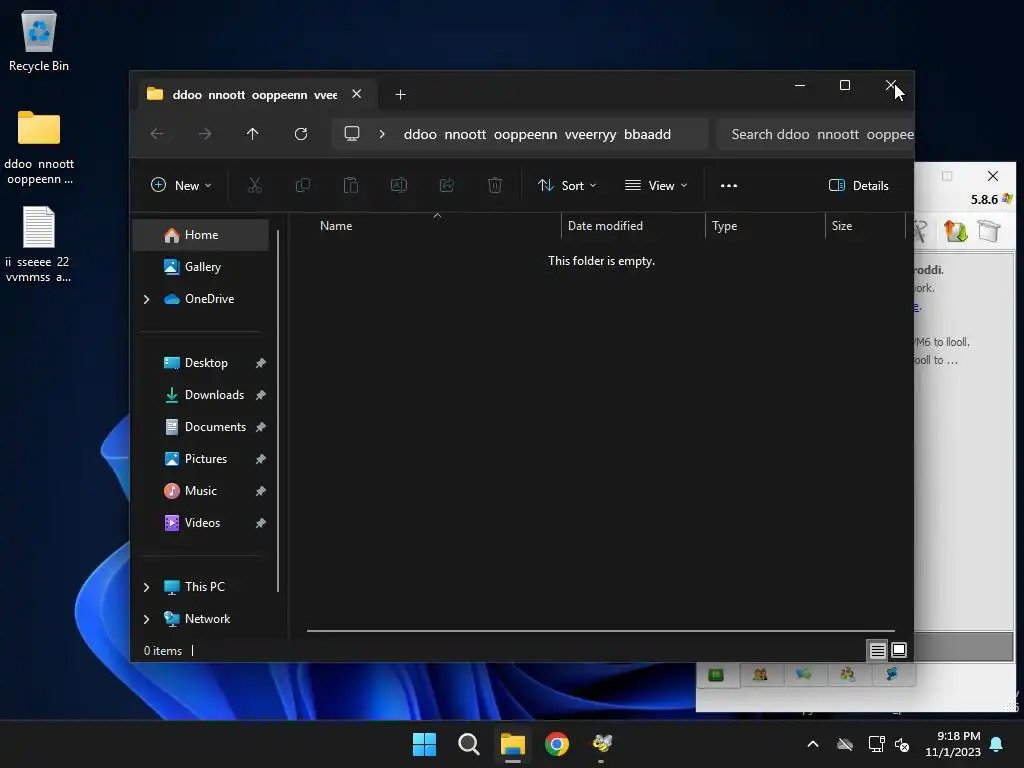This screenshot has height=768, width=1024.
Task: Click the address bar folder path text
Action: click(x=537, y=135)
